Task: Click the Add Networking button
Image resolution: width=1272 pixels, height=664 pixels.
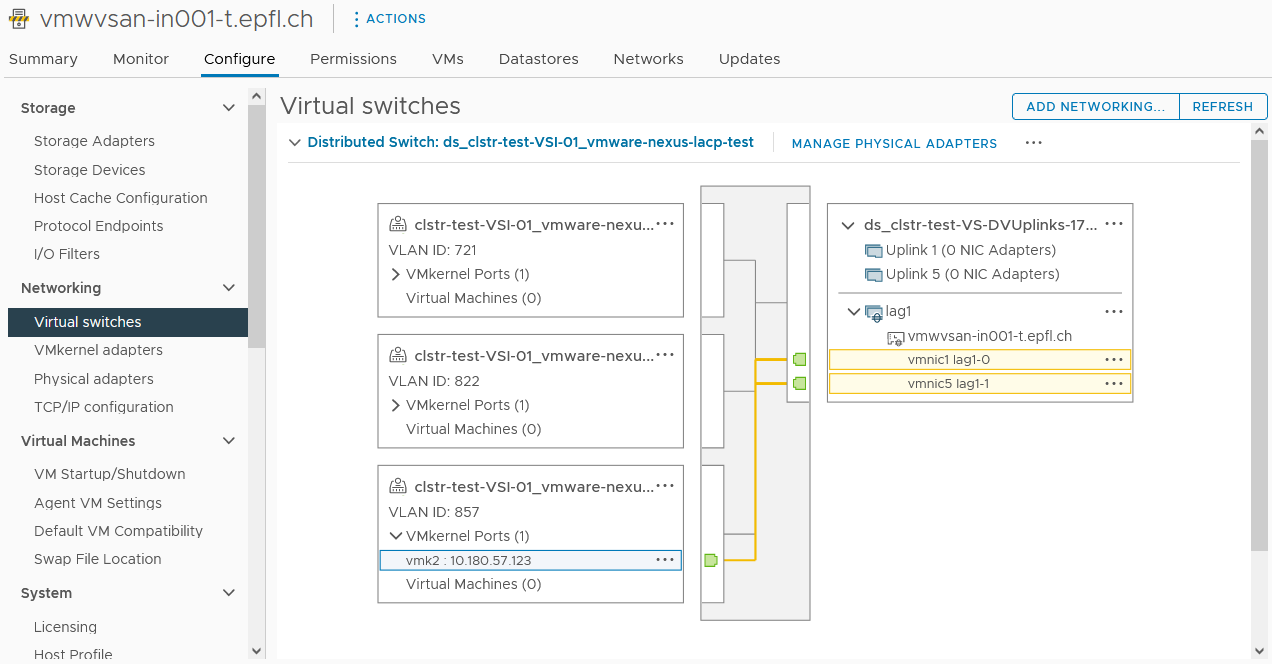Action: [1095, 107]
